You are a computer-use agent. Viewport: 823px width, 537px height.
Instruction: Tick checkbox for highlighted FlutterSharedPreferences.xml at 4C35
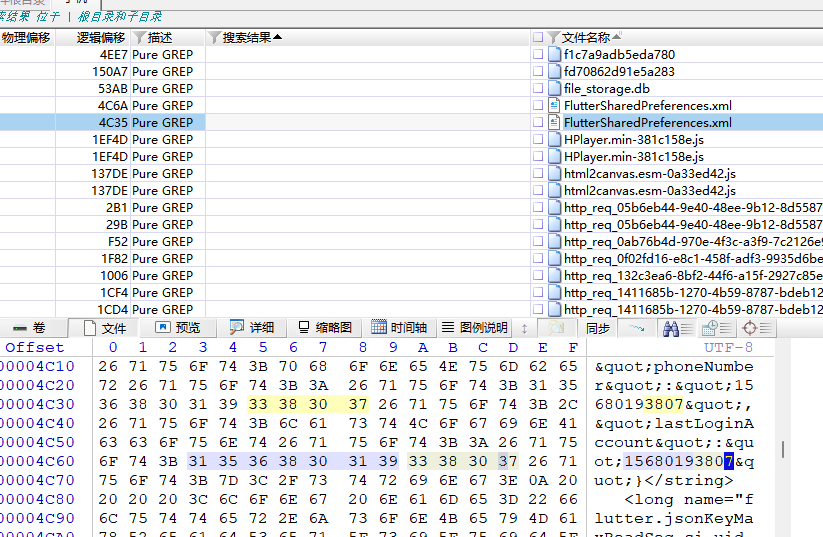tap(538, 122)
